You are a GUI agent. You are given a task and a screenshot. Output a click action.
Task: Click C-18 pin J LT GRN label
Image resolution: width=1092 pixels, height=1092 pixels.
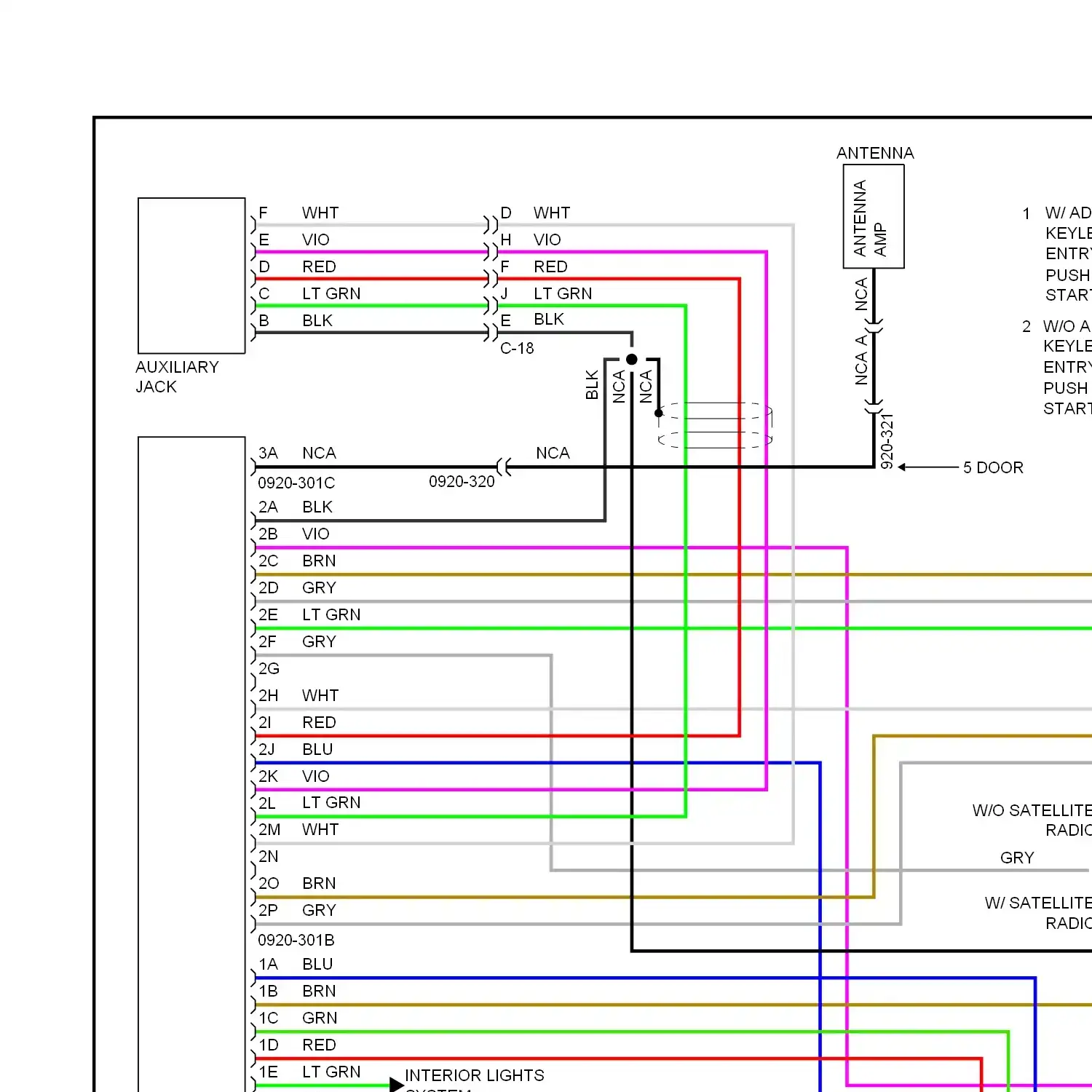pos(546,293)
